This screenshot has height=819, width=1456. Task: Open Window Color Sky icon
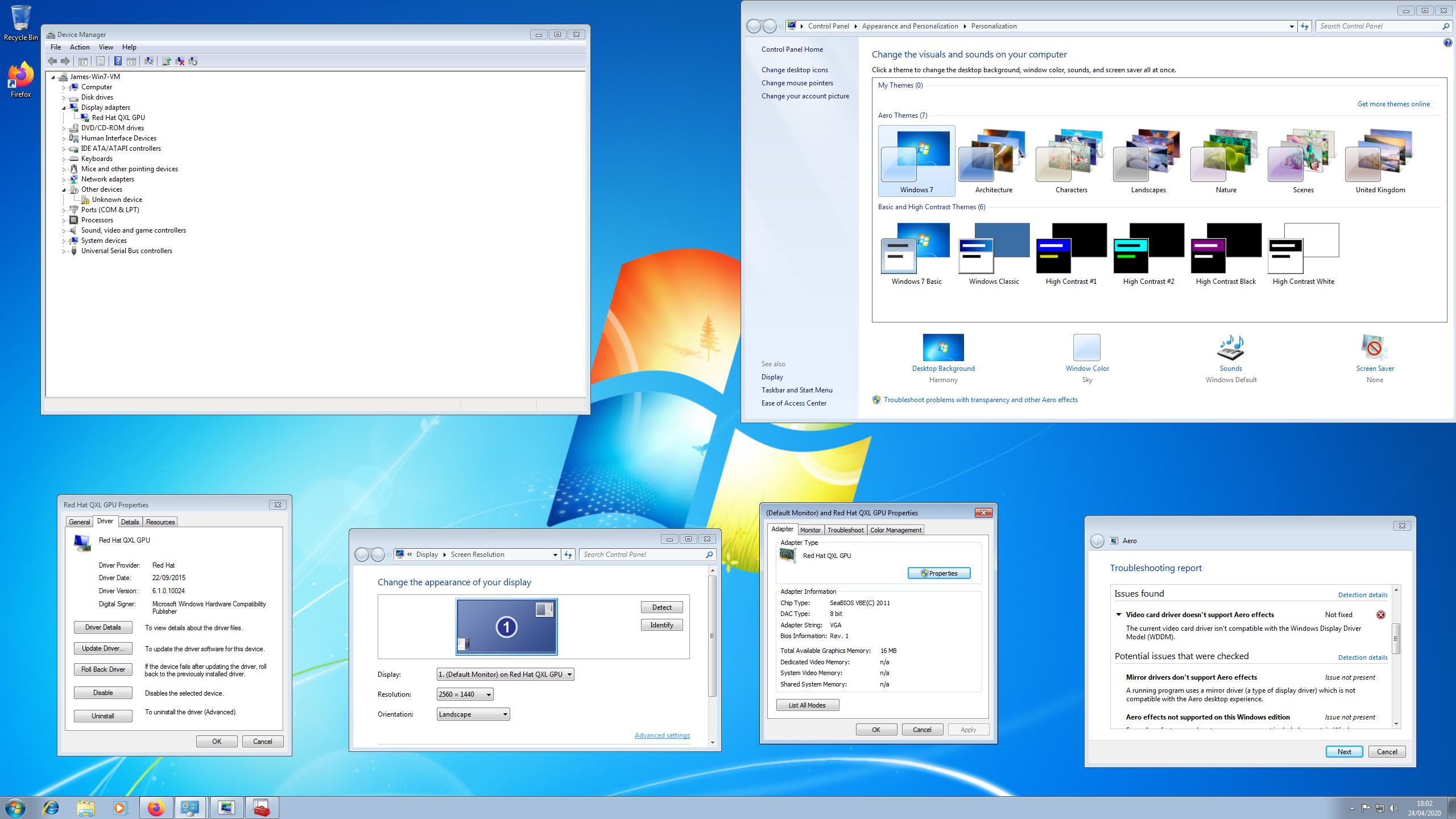[x=1087, y=348]
